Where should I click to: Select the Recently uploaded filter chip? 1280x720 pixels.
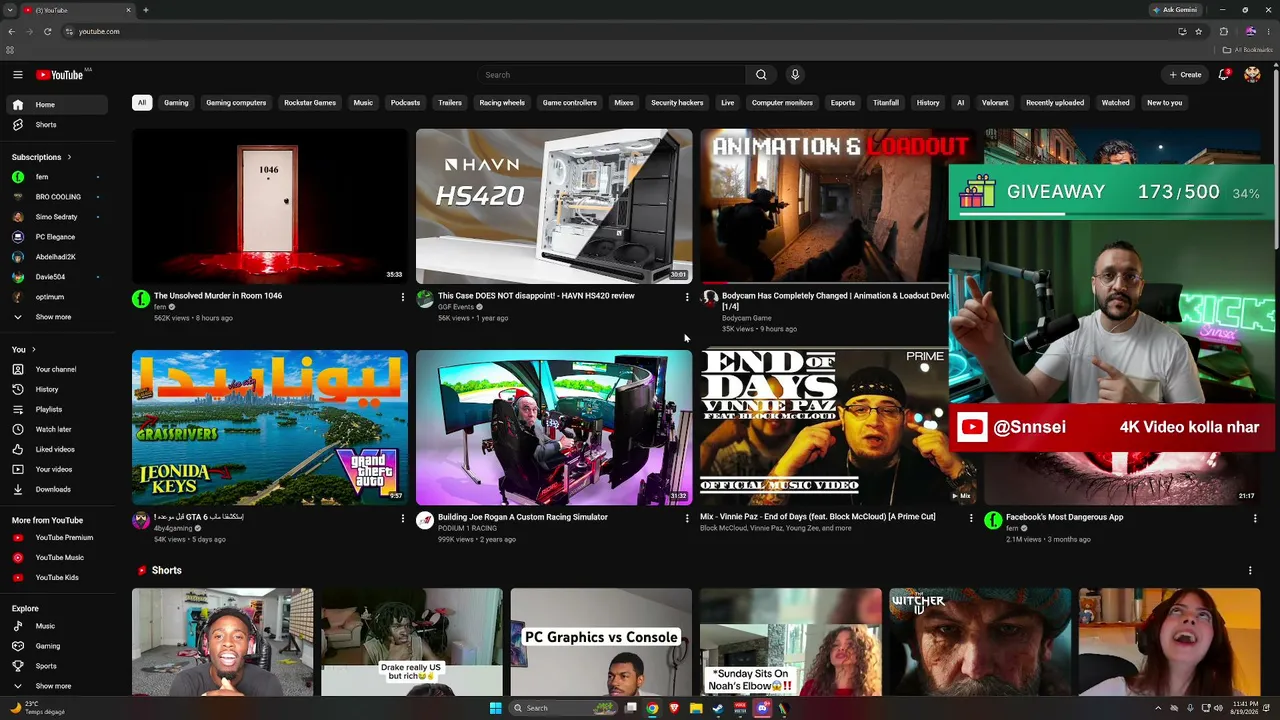(x=1055, y=103)
